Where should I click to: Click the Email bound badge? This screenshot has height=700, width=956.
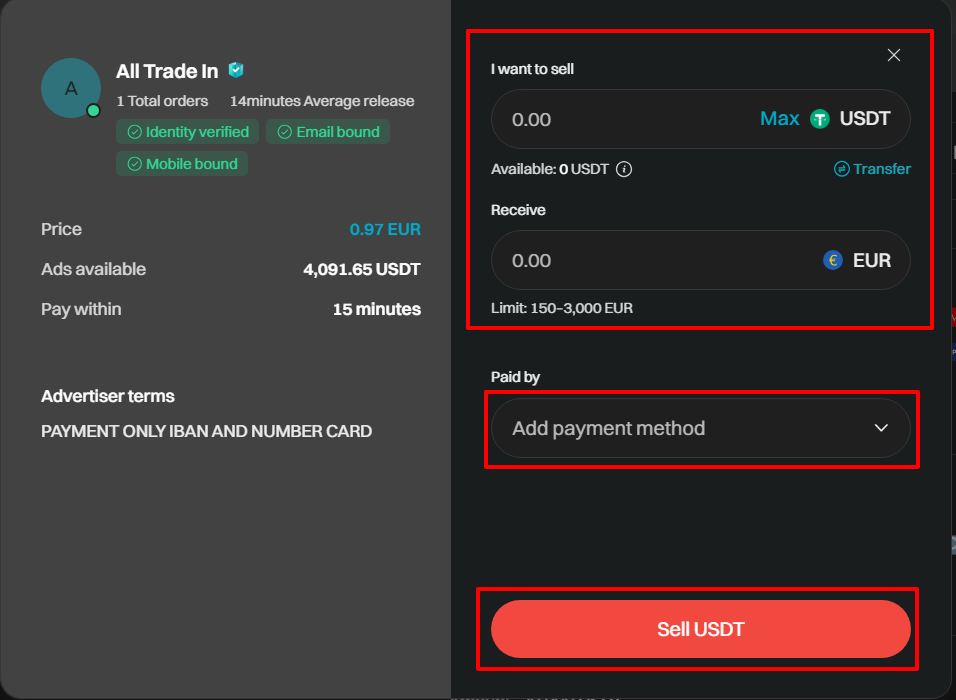(328, 132)
